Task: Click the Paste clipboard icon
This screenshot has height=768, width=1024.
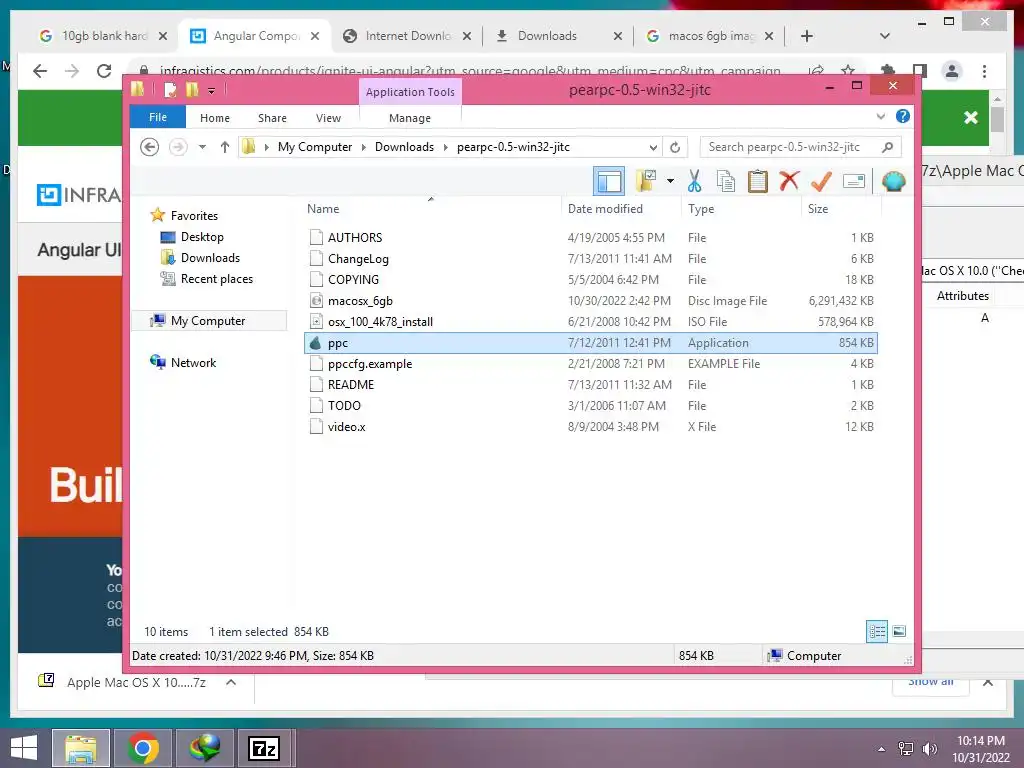Action: tap(757, 181)
